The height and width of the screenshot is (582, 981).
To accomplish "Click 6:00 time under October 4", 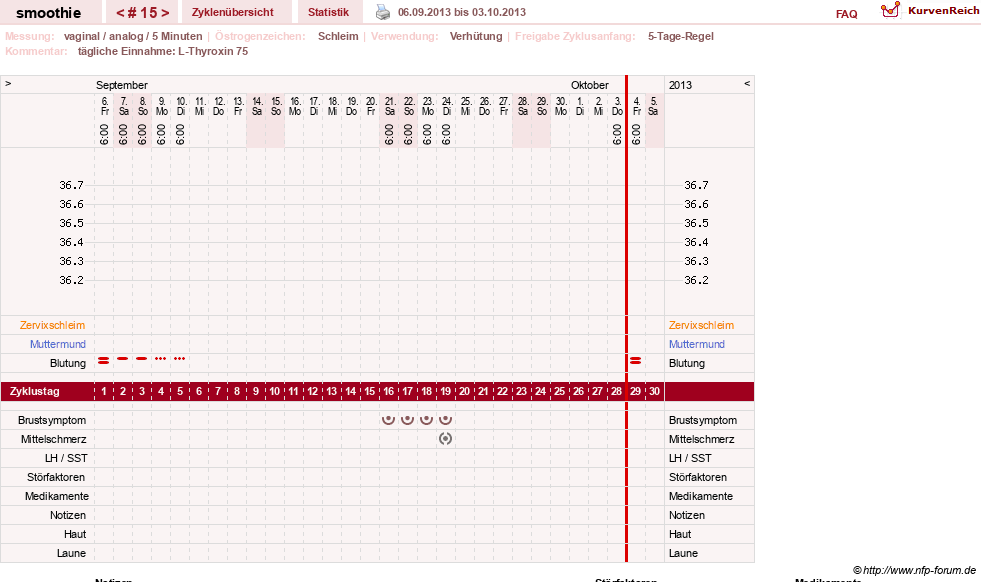I will 636,134.
